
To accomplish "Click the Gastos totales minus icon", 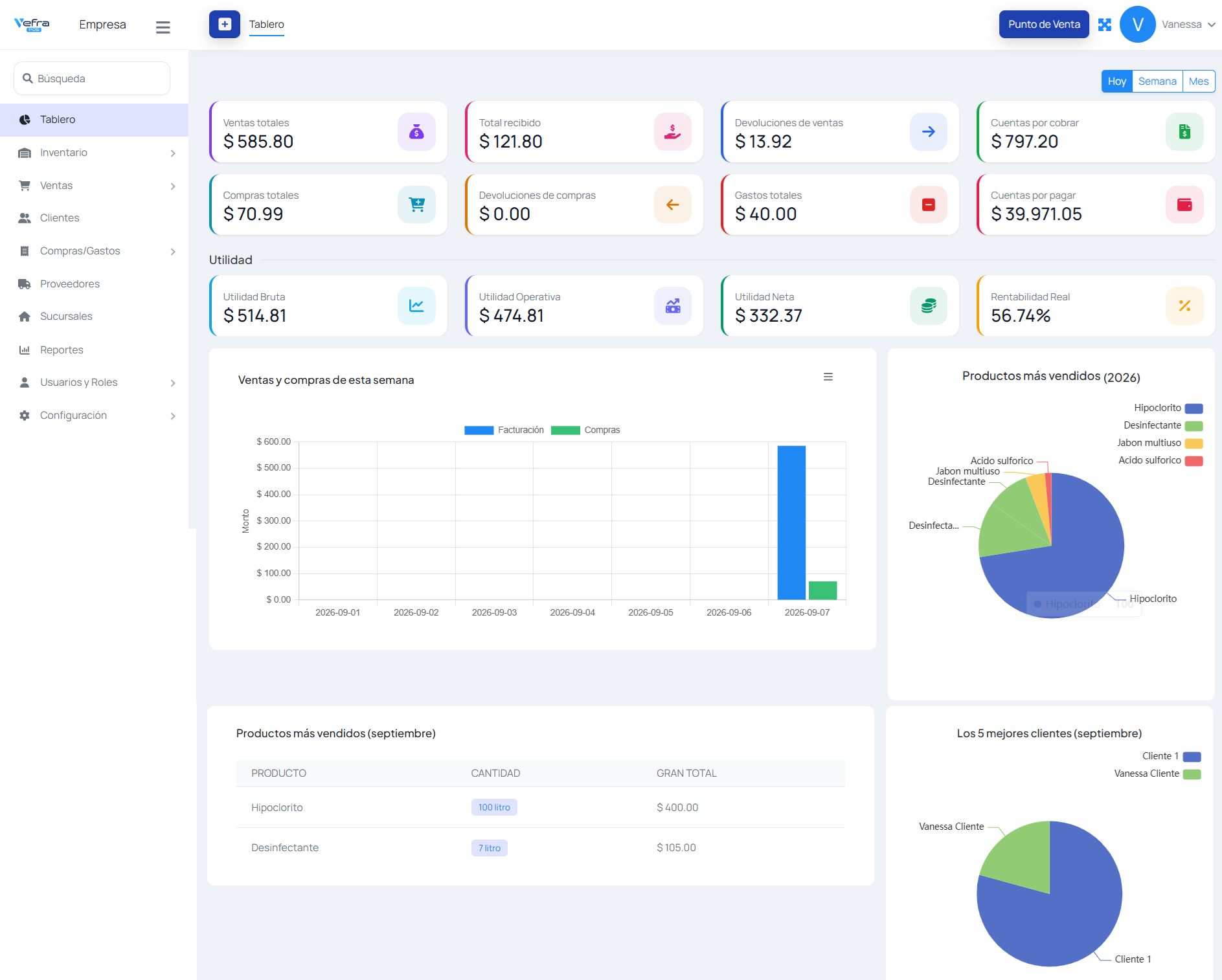I will (x=929, y=205).
